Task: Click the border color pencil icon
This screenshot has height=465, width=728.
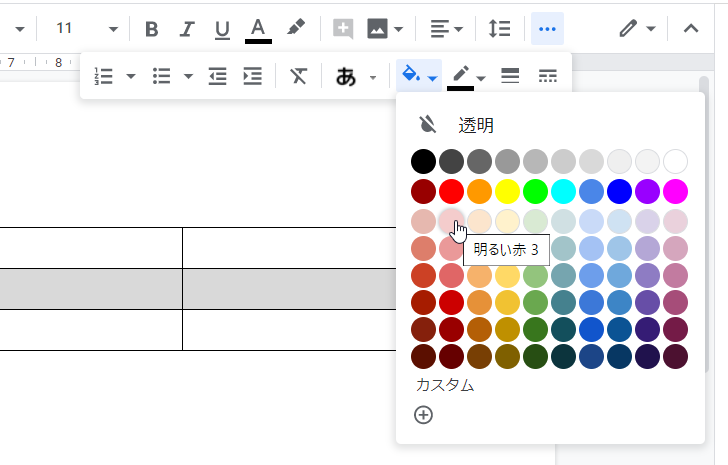Action: click(x=461, y=77)
